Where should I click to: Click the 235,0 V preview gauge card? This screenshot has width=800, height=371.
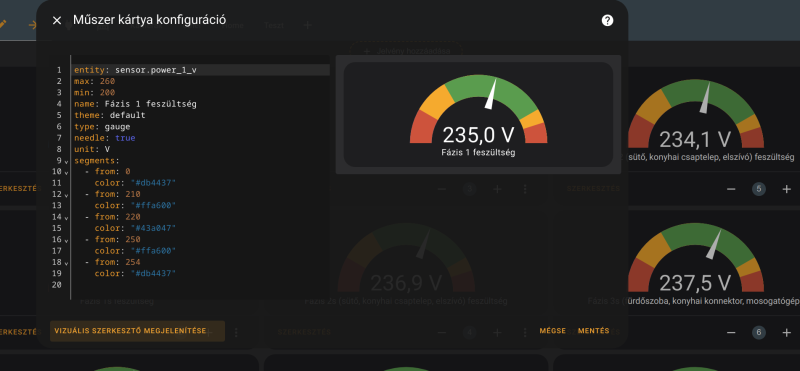478,115
